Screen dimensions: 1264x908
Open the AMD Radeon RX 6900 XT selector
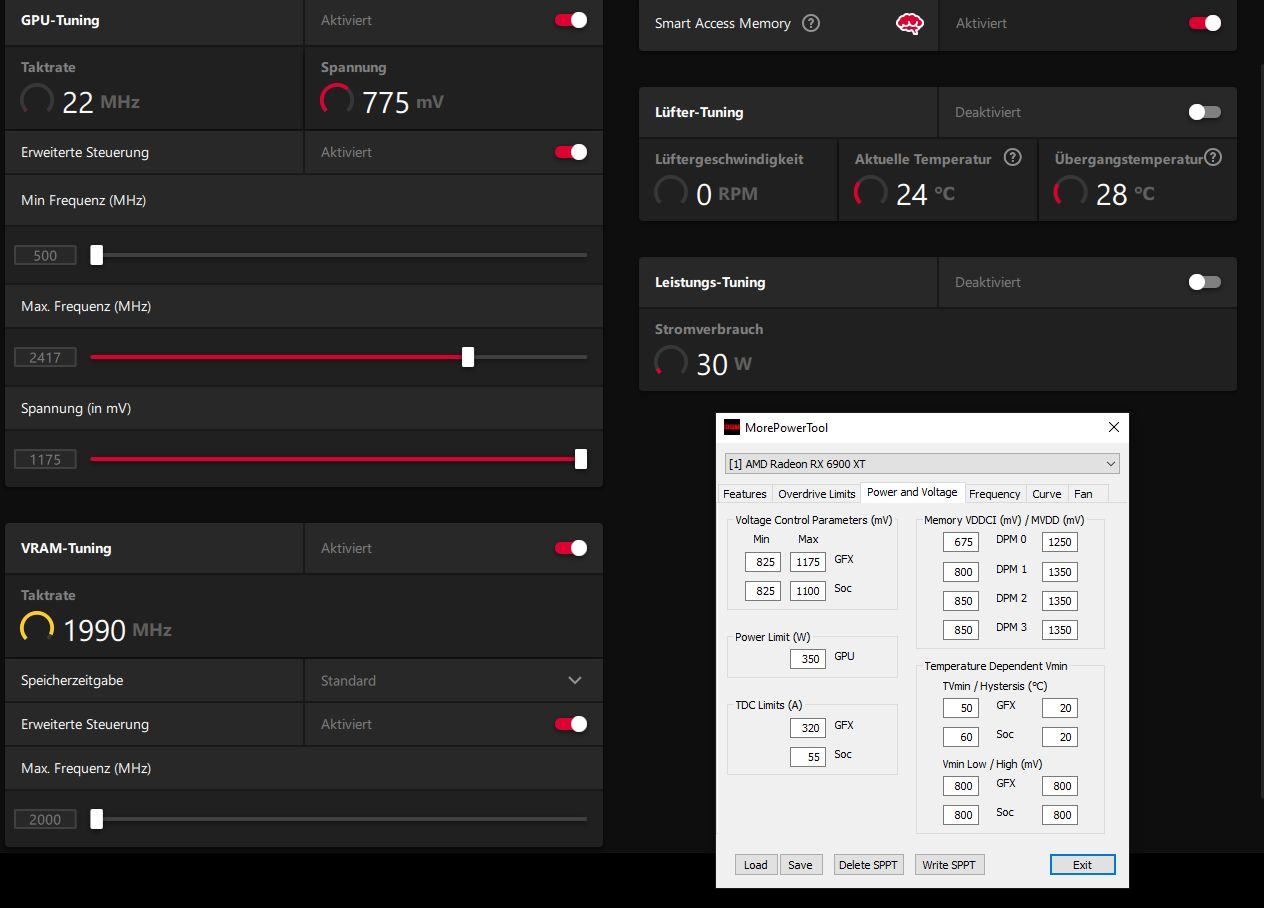pyautogui.click(x=922, y=464)
